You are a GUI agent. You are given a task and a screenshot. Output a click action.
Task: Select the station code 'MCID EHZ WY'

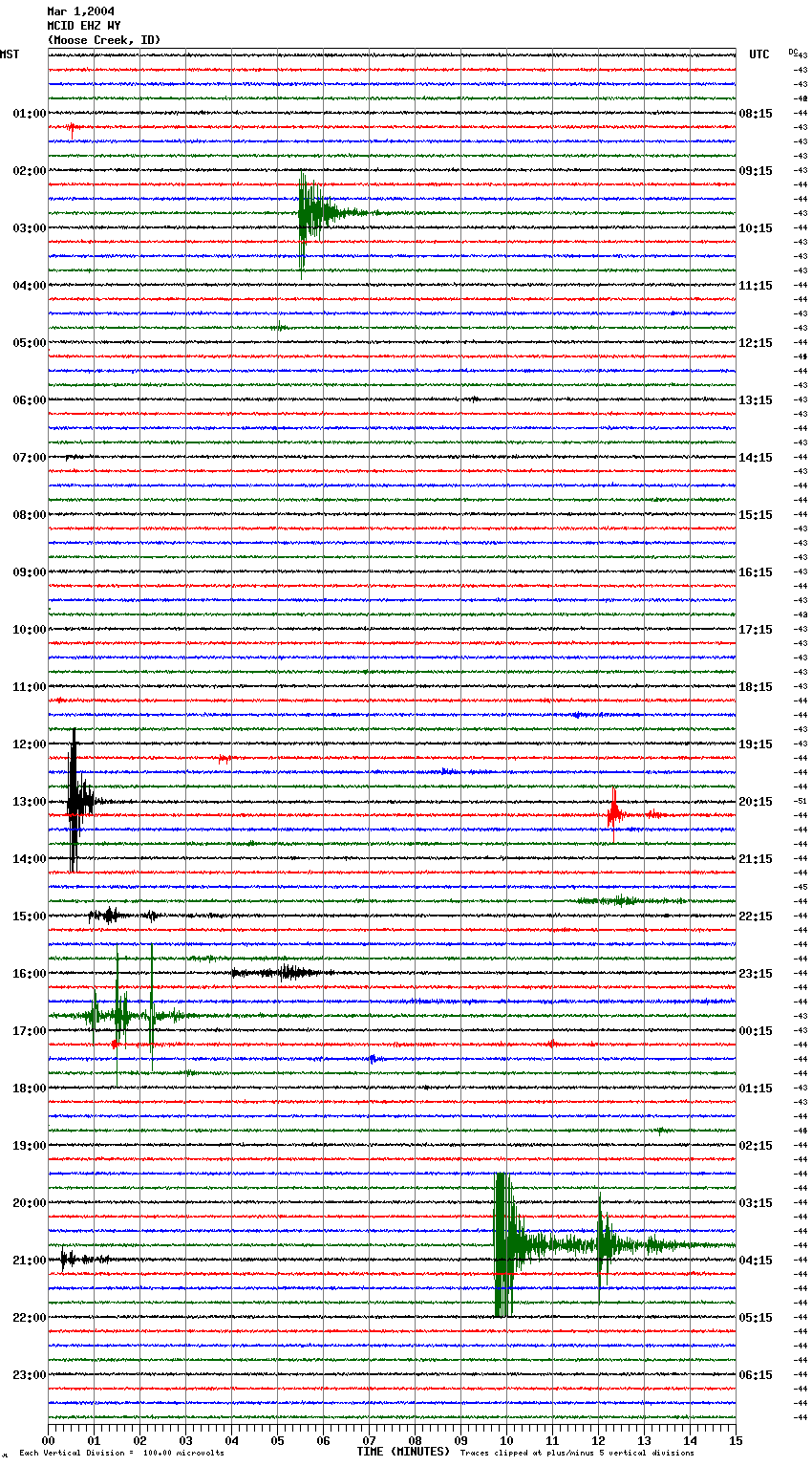[84, 26]
